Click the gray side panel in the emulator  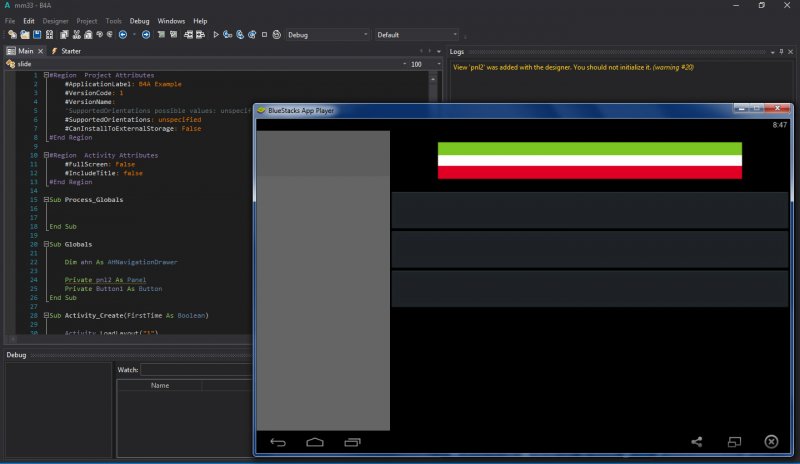(323, 280)
